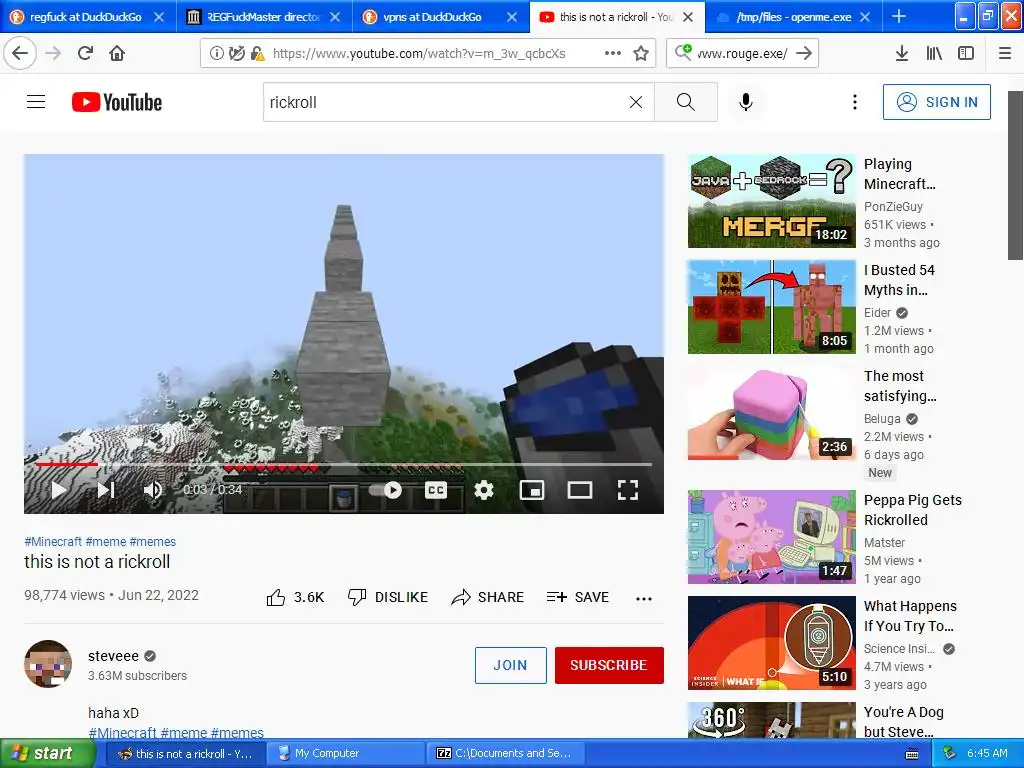Screen dimensions: 1024x768
Task: Toggle closed captions CC button
Action: point(436,490)
